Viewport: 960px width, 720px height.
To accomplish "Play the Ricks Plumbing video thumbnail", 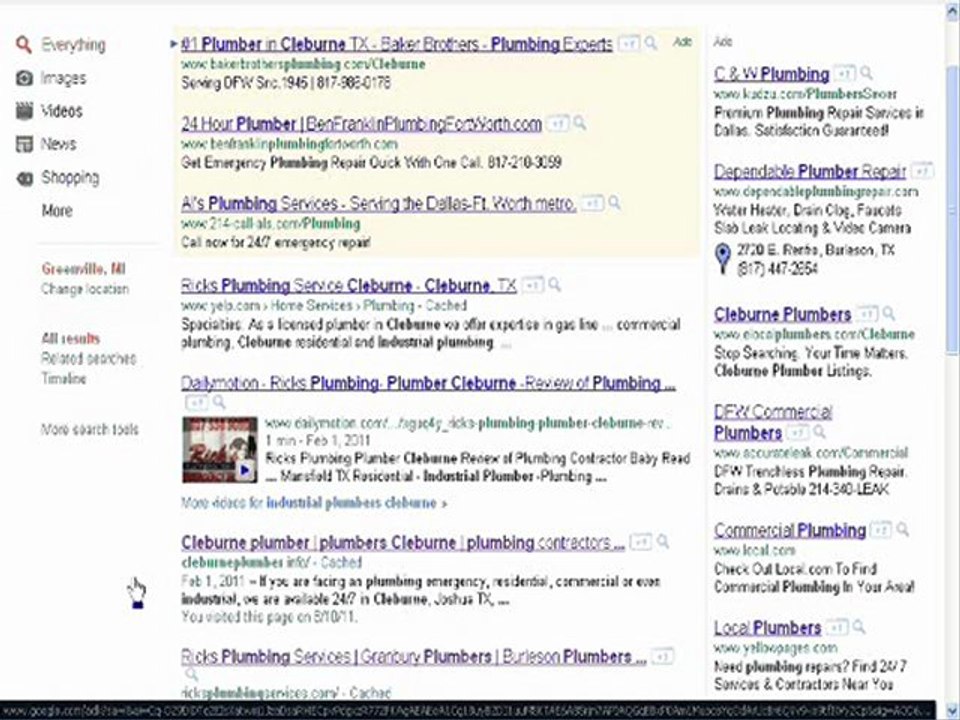I will pos(220,450).
